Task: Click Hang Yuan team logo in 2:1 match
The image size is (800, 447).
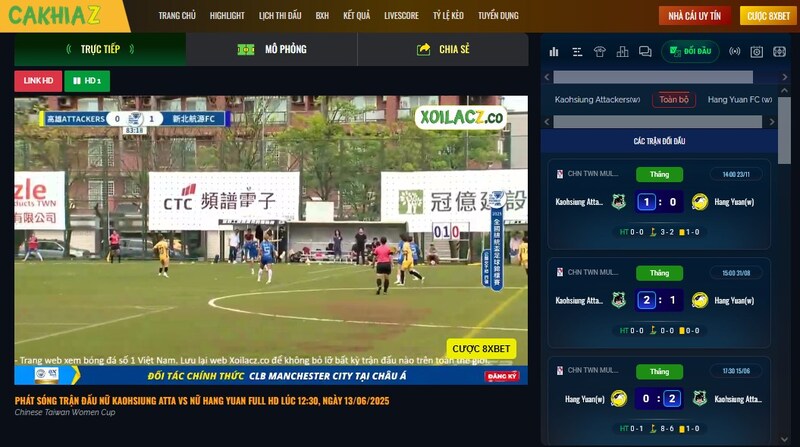Action: [x=699, y=300]
